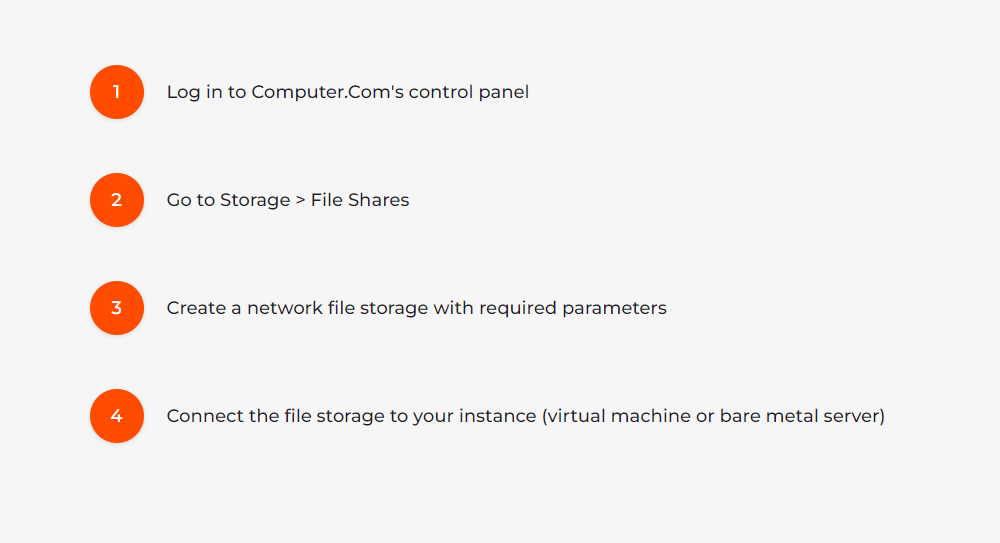The width and height of the screenshot is (1000, 543).
Task: Select the orange step 3 circle
Action: [x=117, y=308]
